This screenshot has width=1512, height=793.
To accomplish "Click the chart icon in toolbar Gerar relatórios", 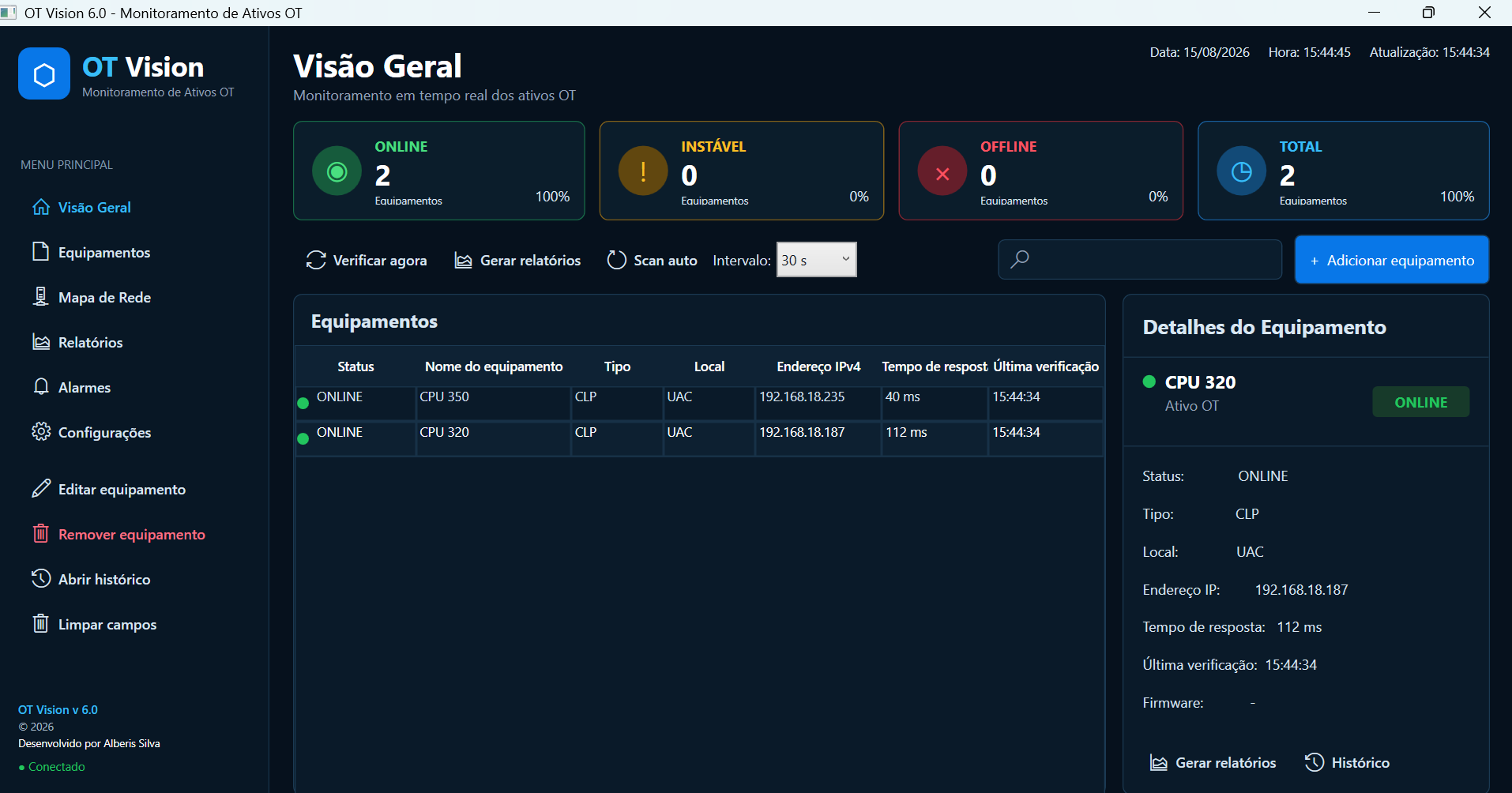I will click(x=463, y=261).
